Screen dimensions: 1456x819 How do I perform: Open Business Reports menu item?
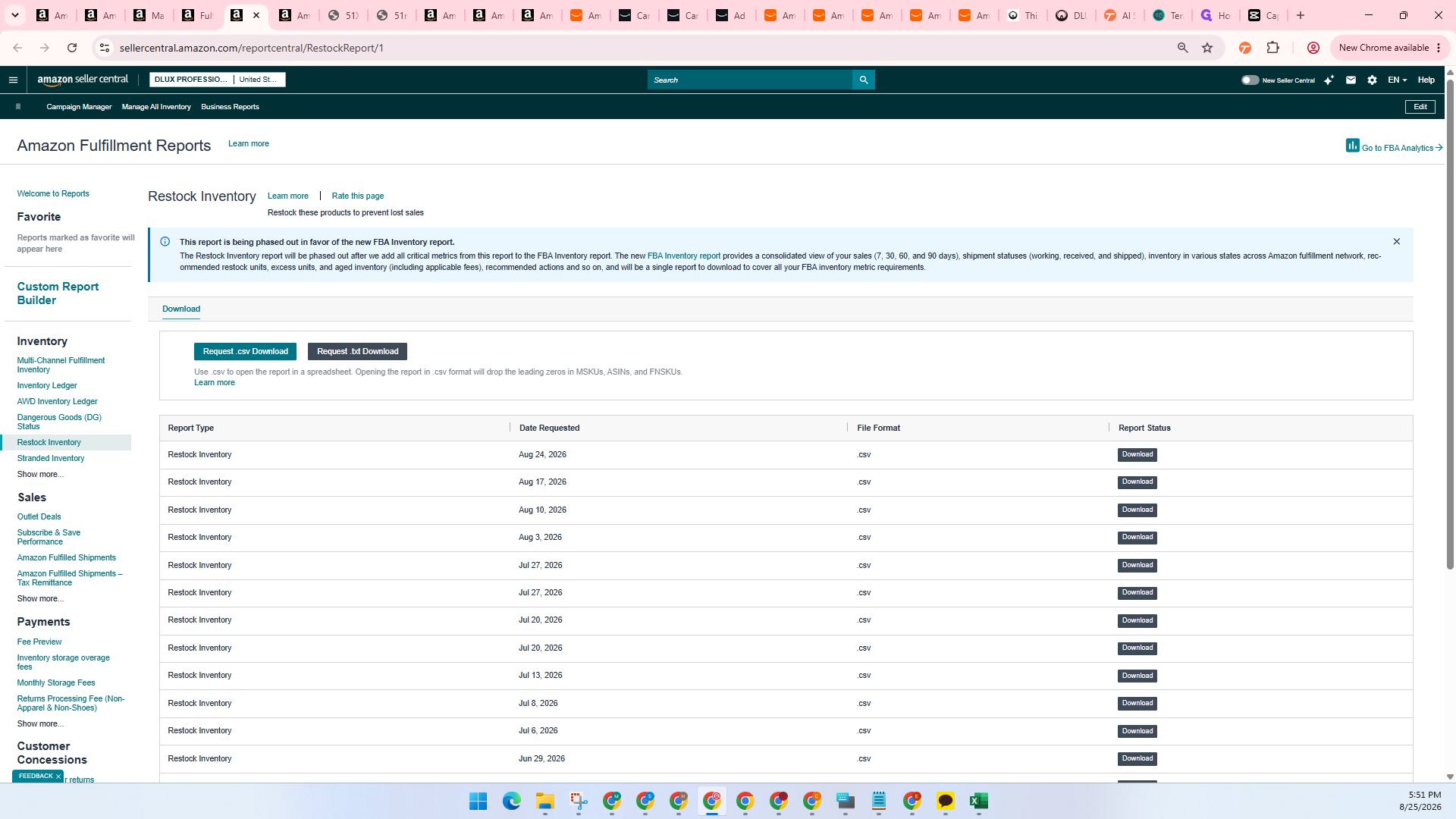(230, 107)
